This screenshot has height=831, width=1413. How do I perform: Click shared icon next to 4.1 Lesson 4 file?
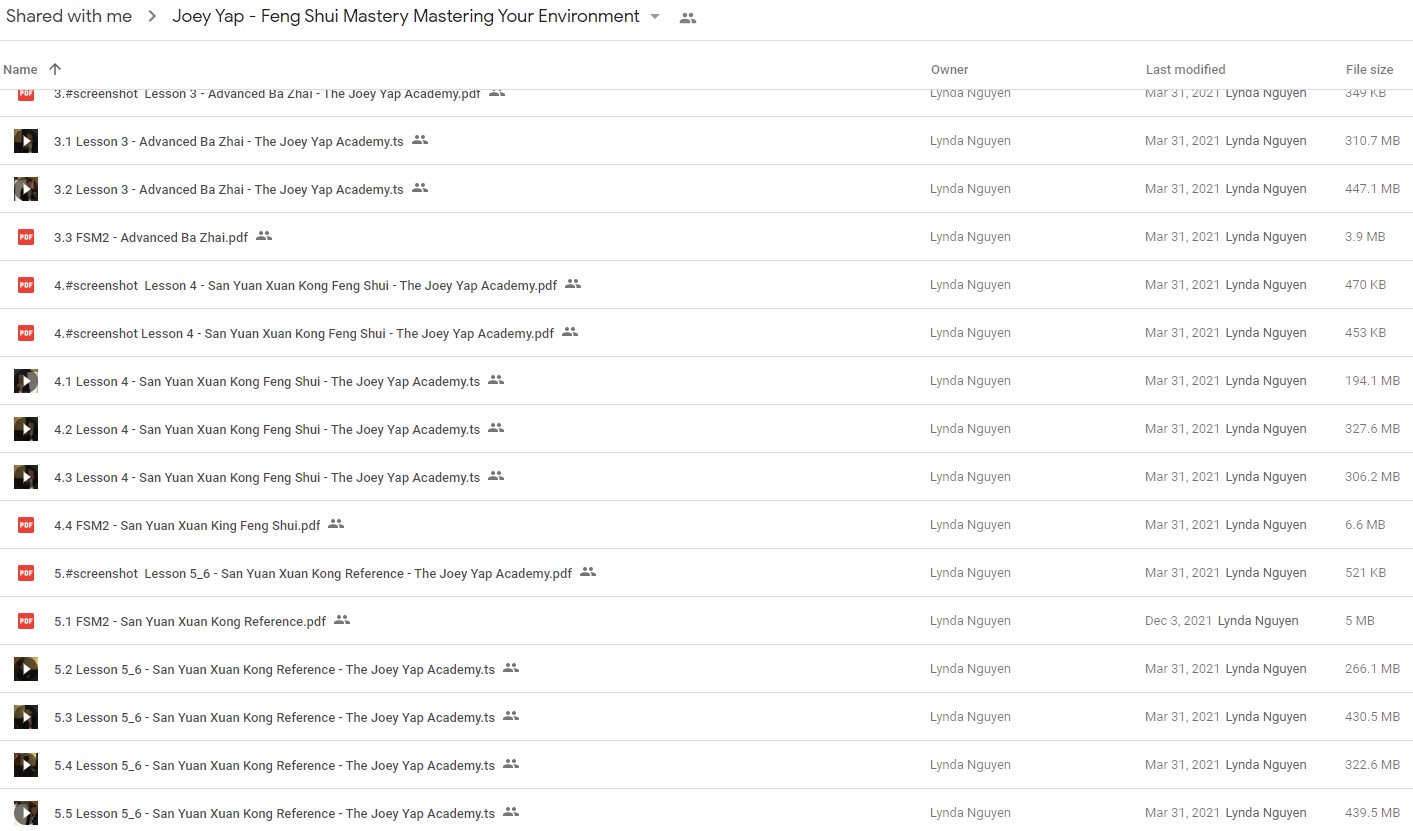[x=496, y=380]
